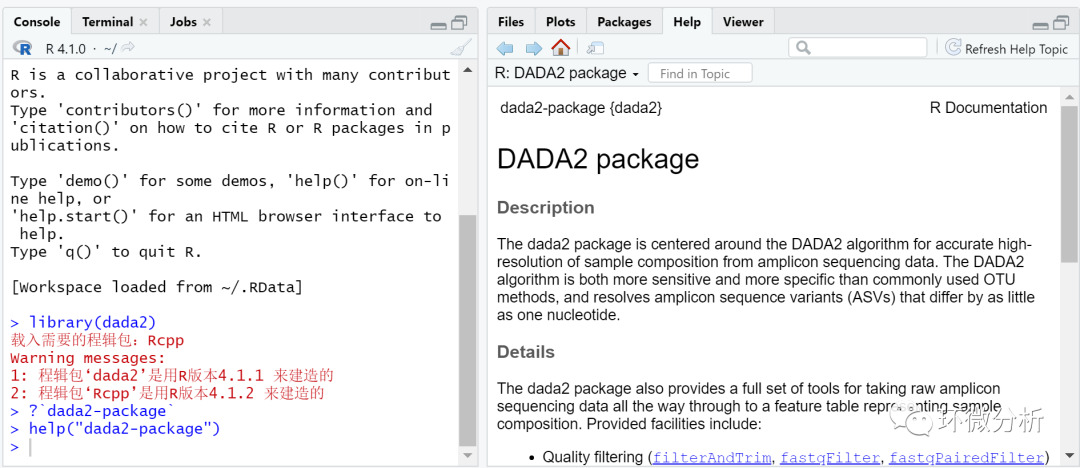1080x468 pixels.
Task: Open the working directory arrow in the console
Action: (x=128, y=48)
